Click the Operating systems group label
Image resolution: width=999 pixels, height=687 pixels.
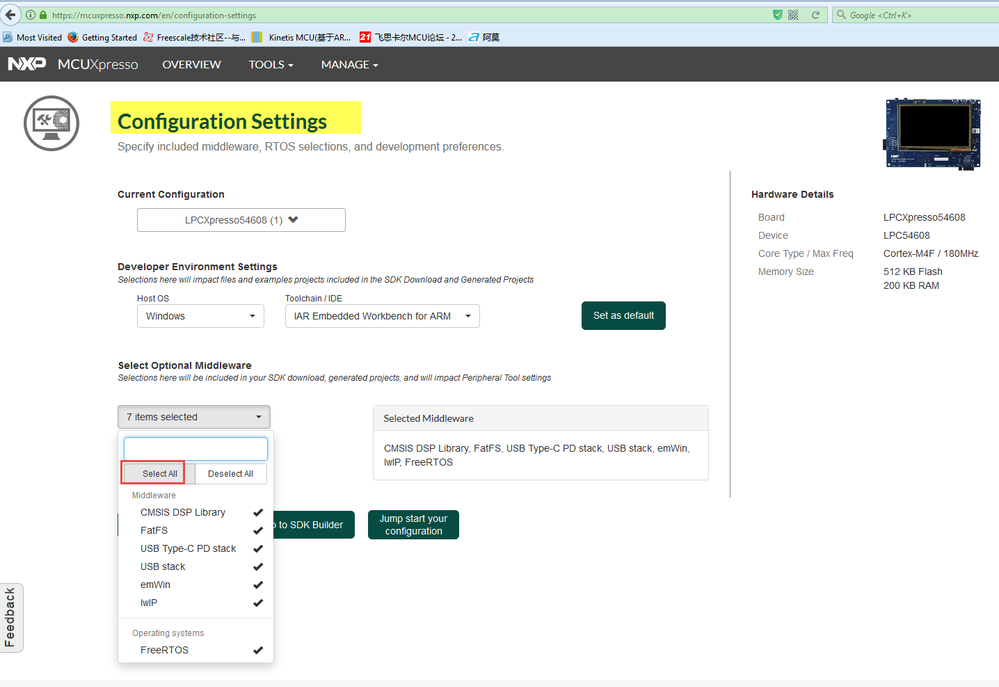coord(168,633)
